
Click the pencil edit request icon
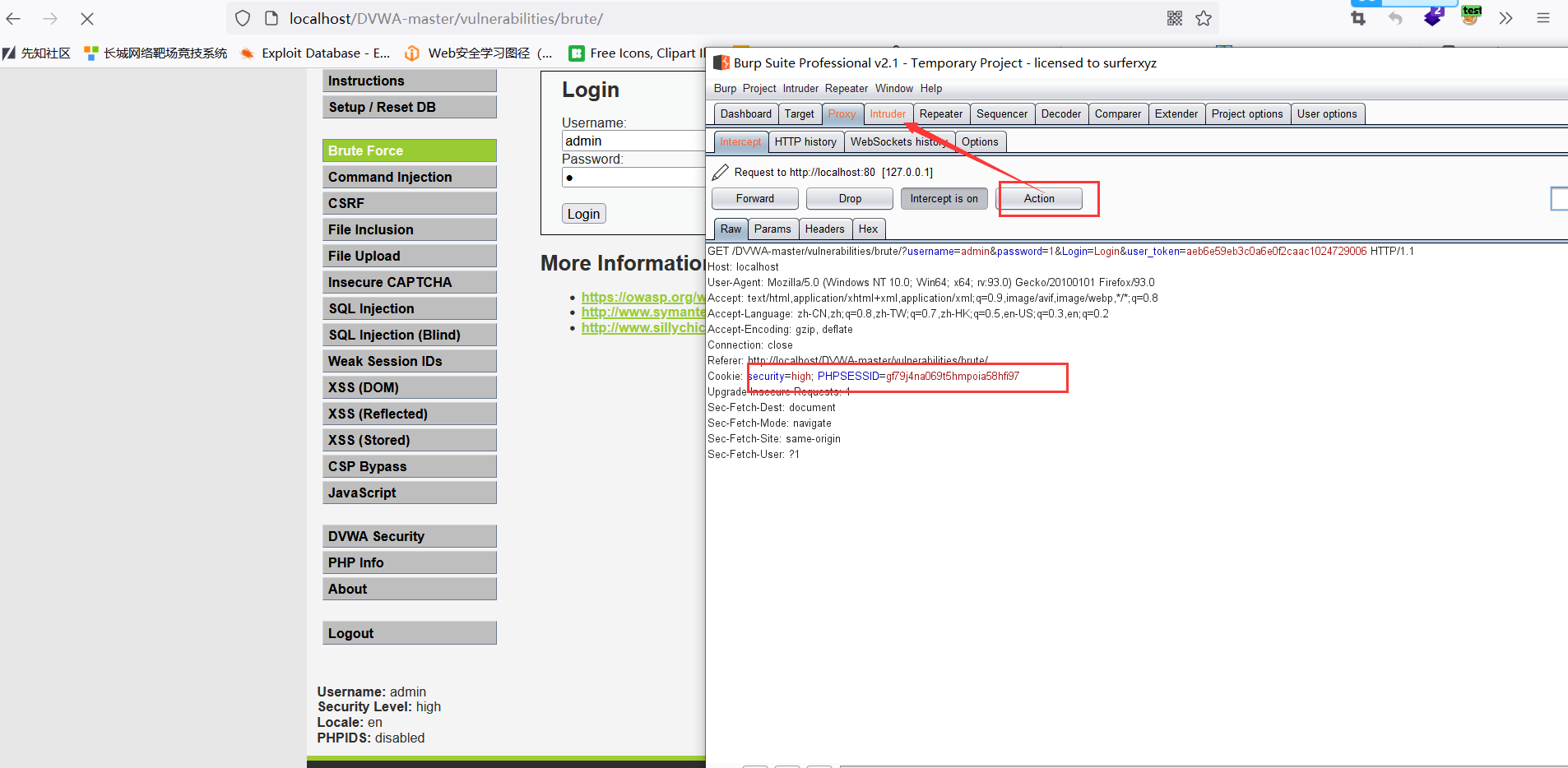721,172
